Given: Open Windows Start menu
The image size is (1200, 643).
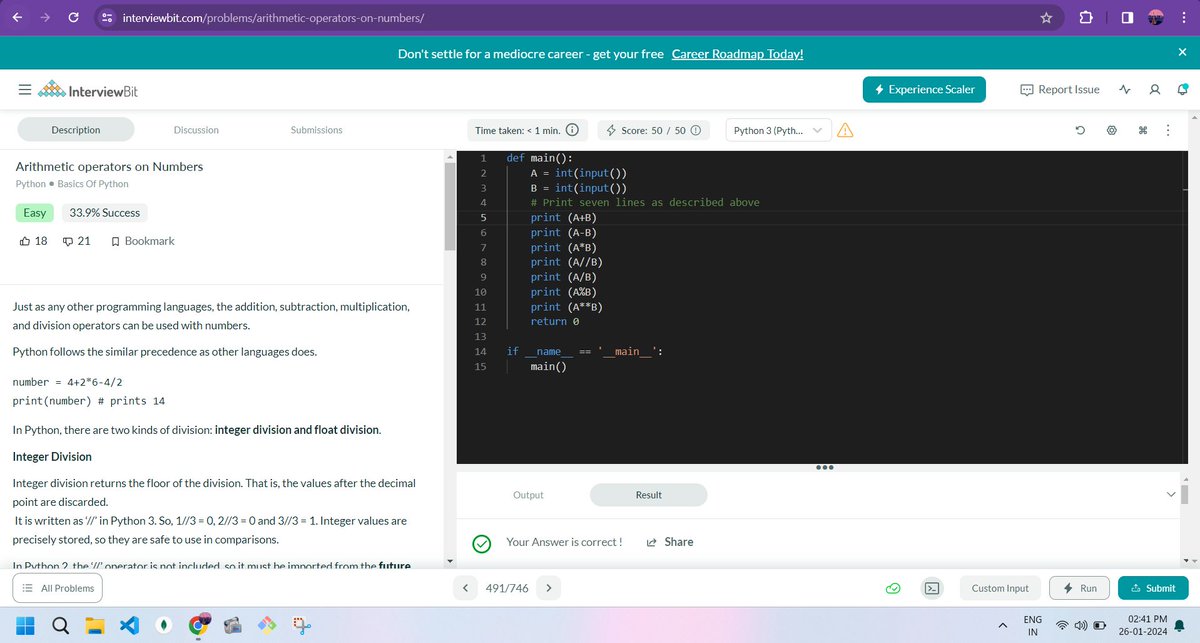Looking at the screenshot, I should pyautogui.click(x=26, y=625).
